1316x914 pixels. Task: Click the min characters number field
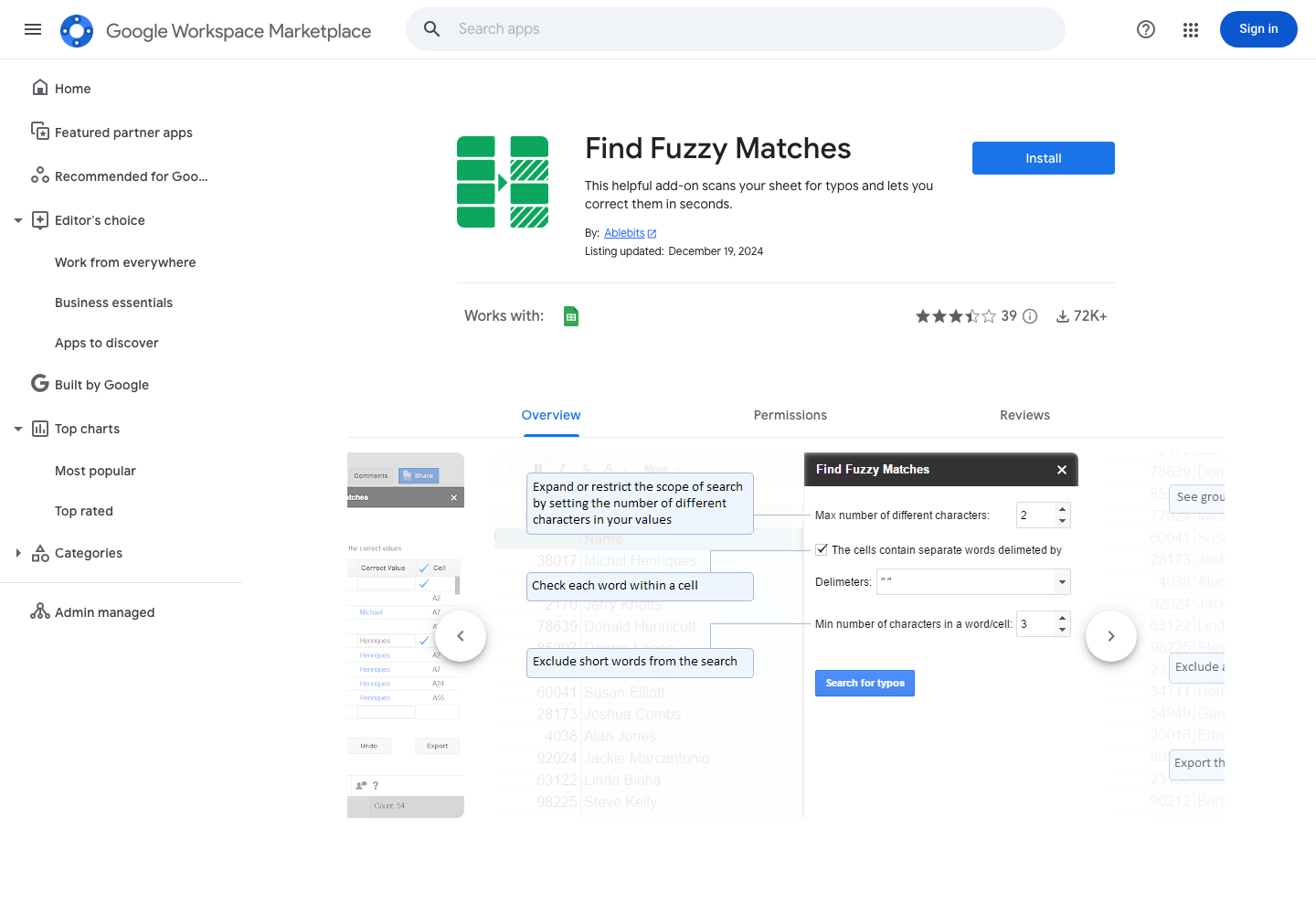(1044, 624)
